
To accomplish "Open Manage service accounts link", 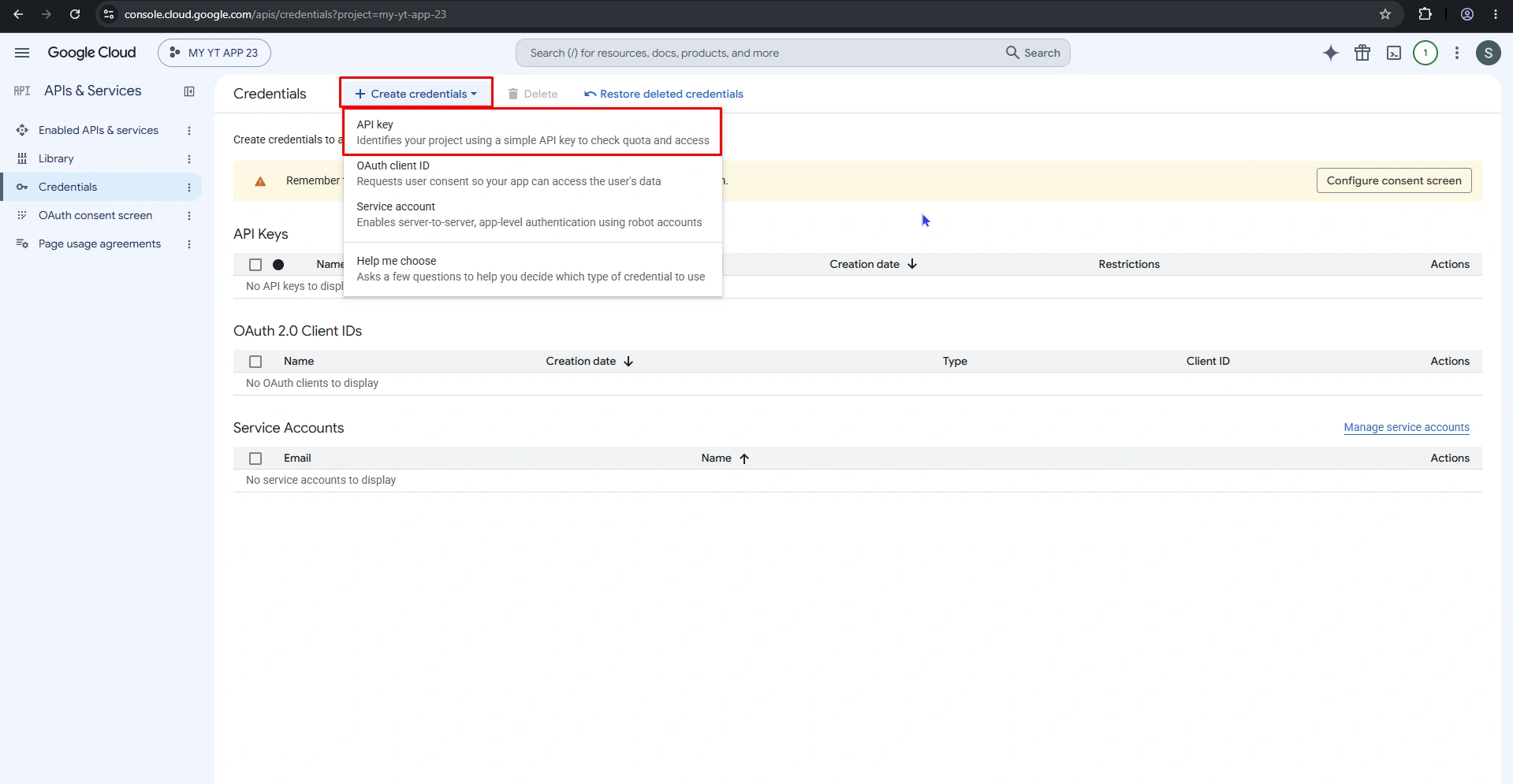I will point(1407,427).
